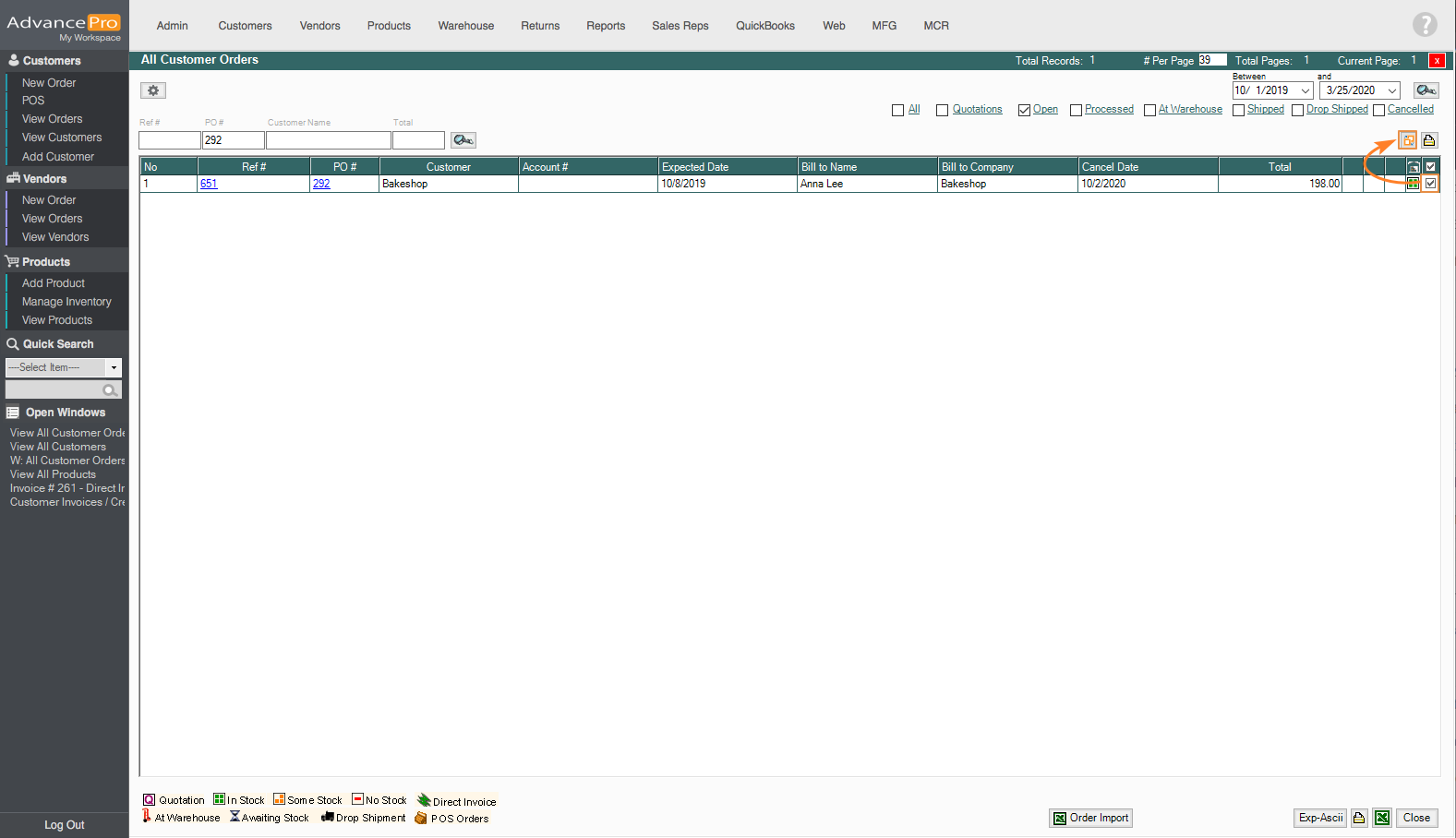Screen dimensions: 1456x838
Task: Open the Warehouse menu
Action: pos(465,26)
